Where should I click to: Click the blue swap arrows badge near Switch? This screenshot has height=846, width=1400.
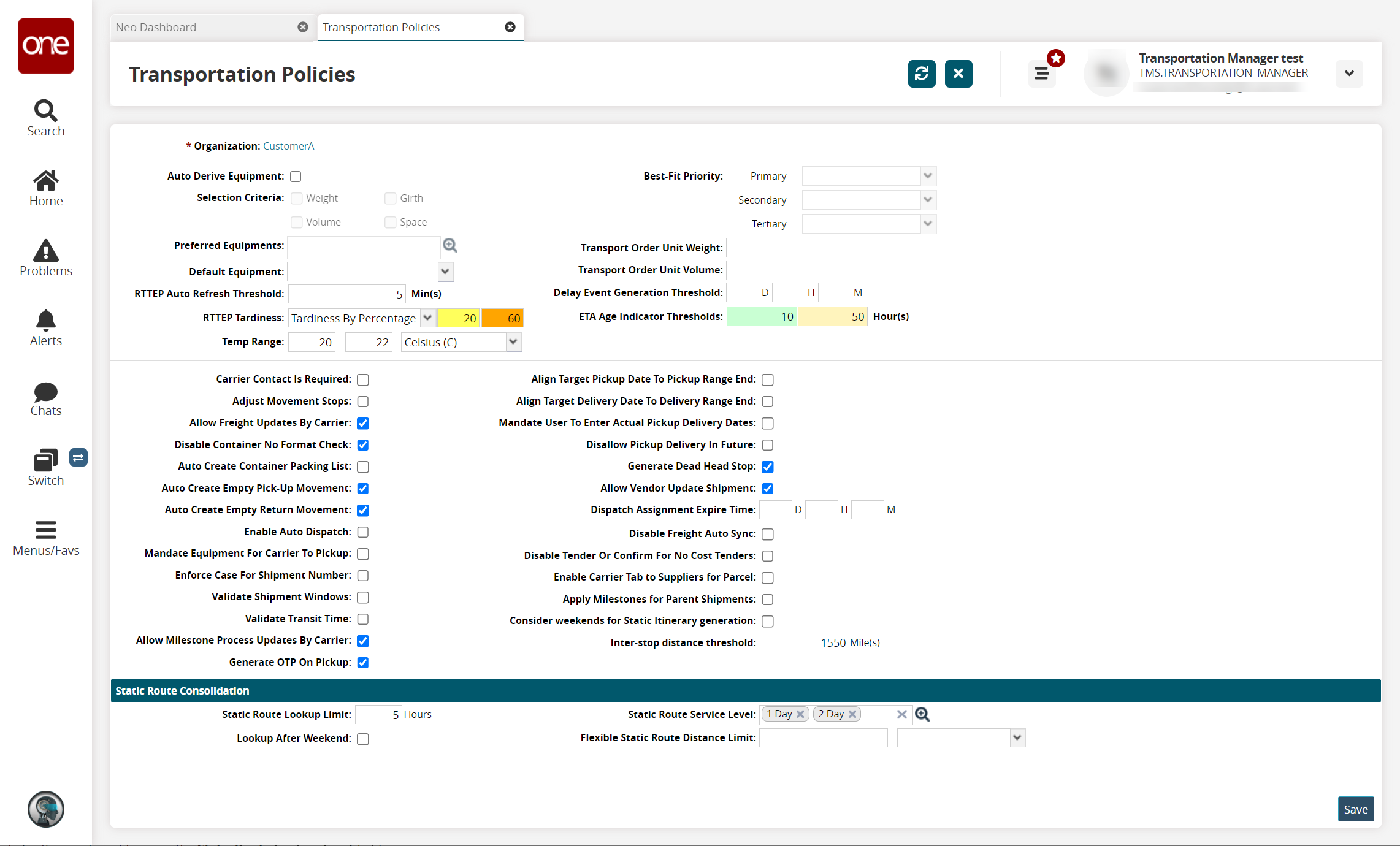(78, 457)
